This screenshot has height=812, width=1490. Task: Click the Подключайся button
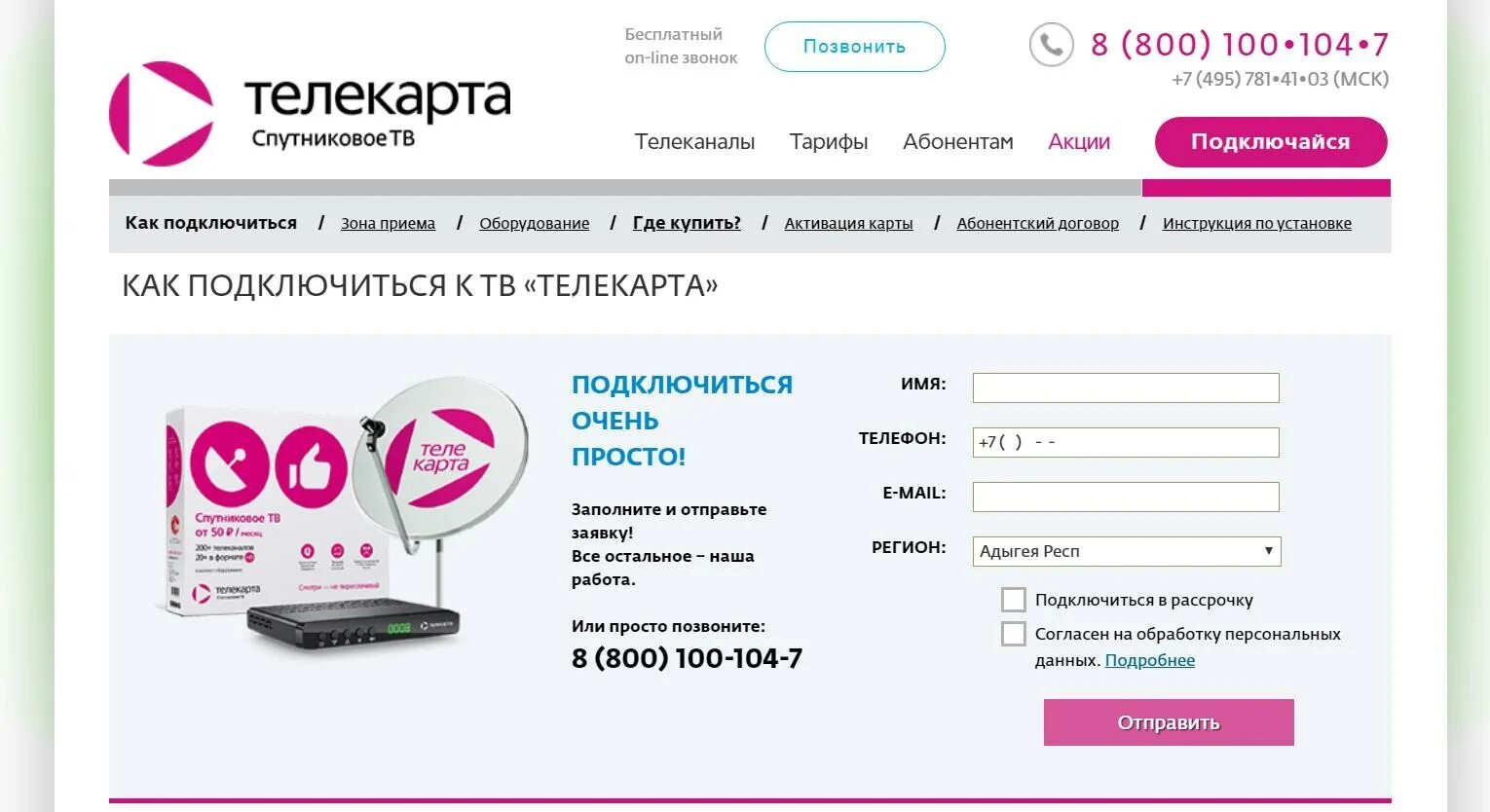pos(1271,142)
